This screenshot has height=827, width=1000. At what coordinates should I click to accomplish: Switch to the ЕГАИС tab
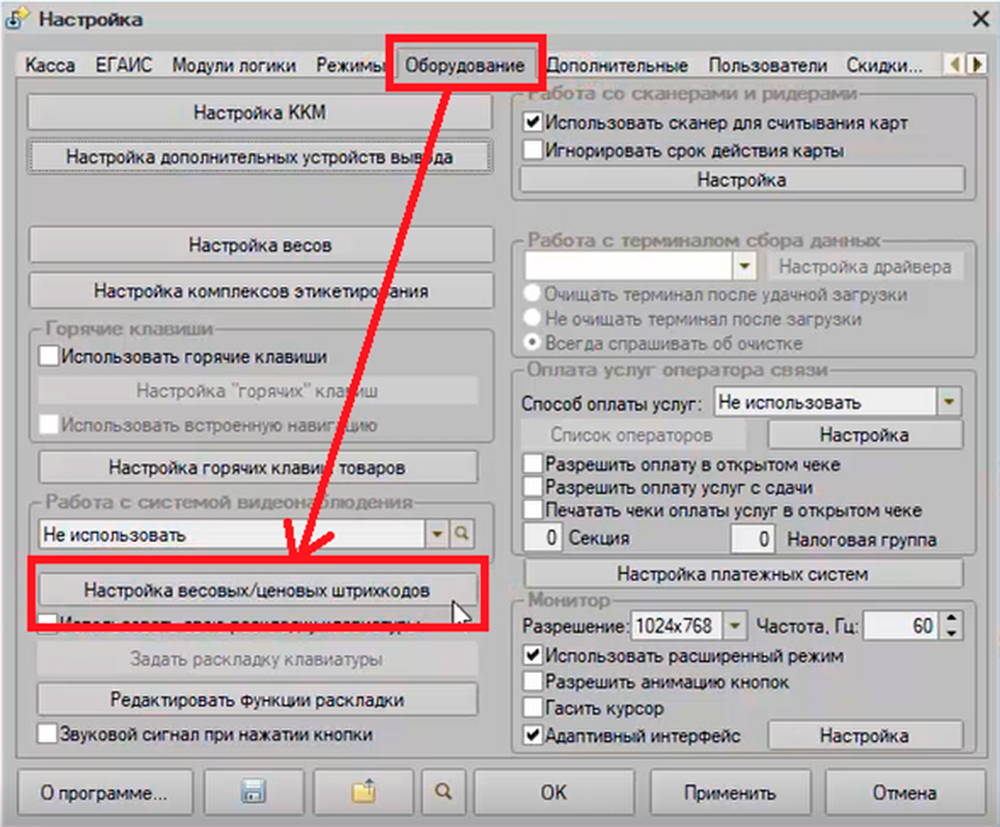(x=124, y=66)
